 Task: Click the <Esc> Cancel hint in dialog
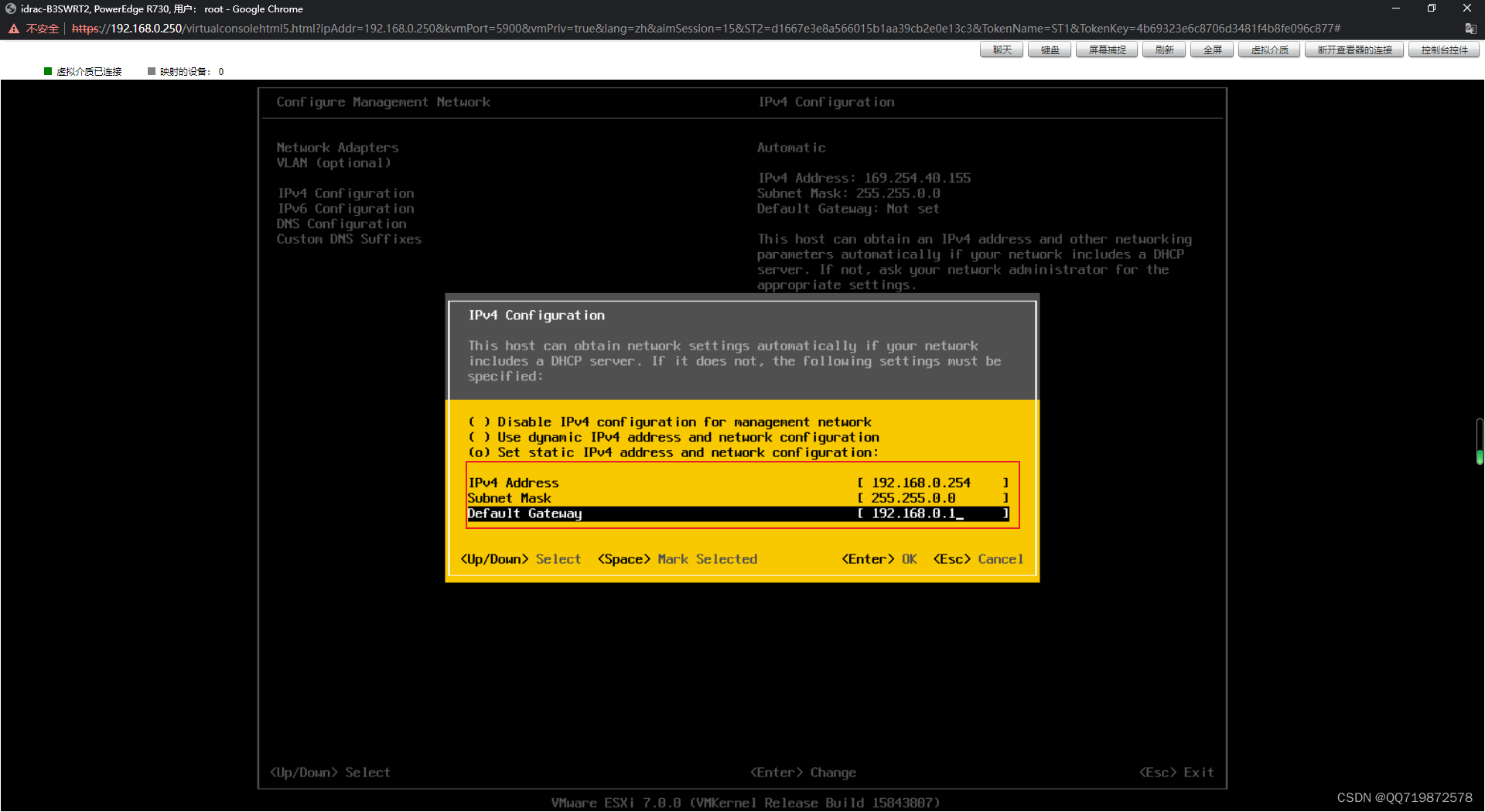pyautogui.click(x=978, y=559)
